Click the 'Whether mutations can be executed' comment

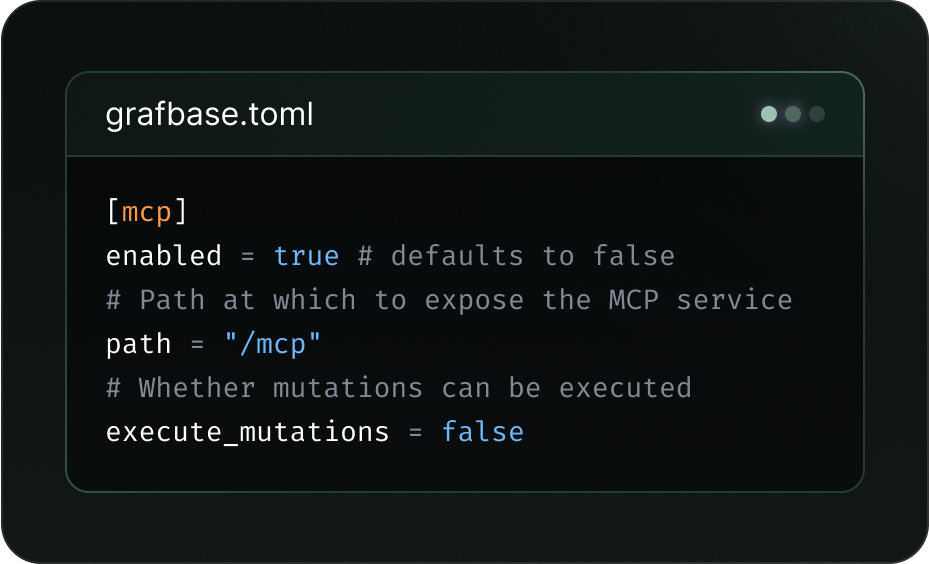[398, 388]
